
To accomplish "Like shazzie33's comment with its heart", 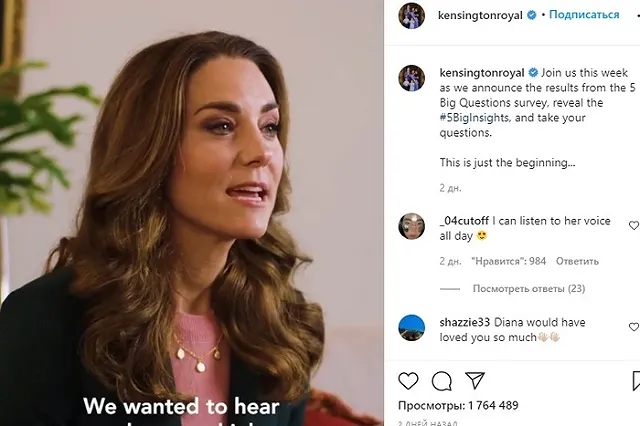I will click(x=634, y=327).
